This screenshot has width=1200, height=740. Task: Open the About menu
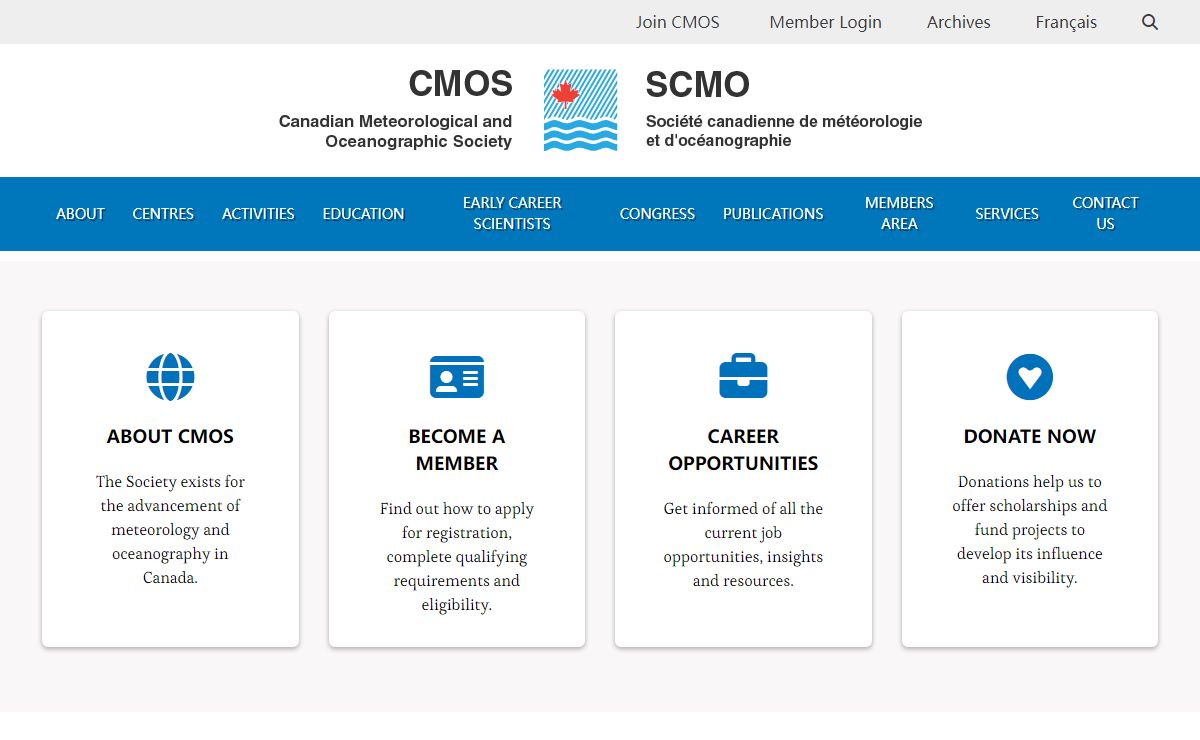pyautogui.click(x=80, y=214)
